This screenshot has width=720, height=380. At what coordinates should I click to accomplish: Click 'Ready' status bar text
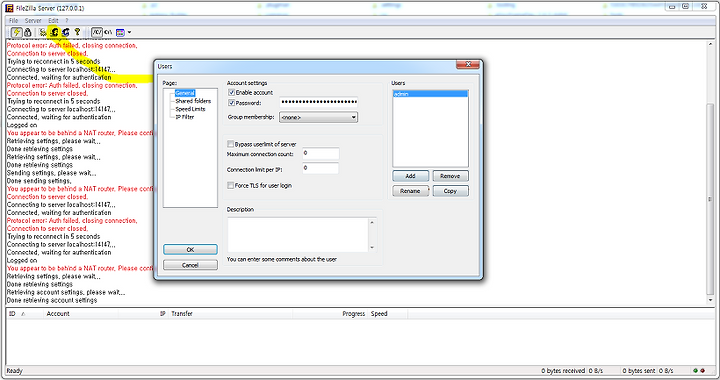tap(14, 371)
